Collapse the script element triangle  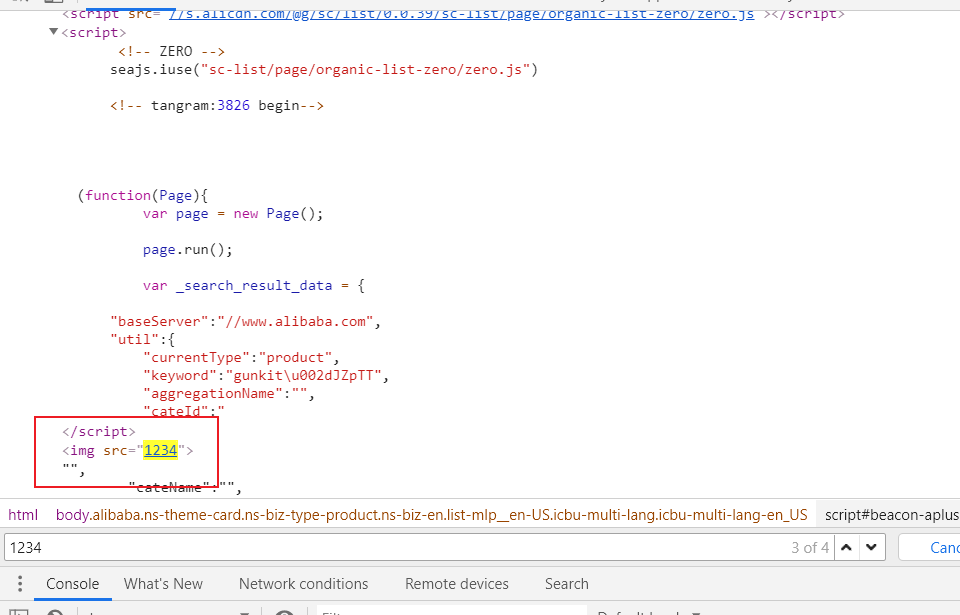tap(53, 32)
